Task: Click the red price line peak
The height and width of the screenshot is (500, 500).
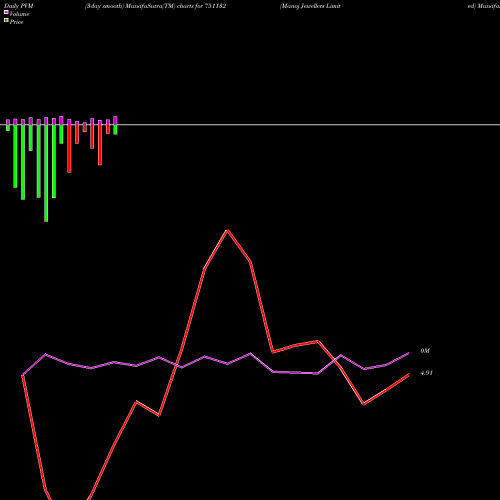Action: (x=227, y=230)
